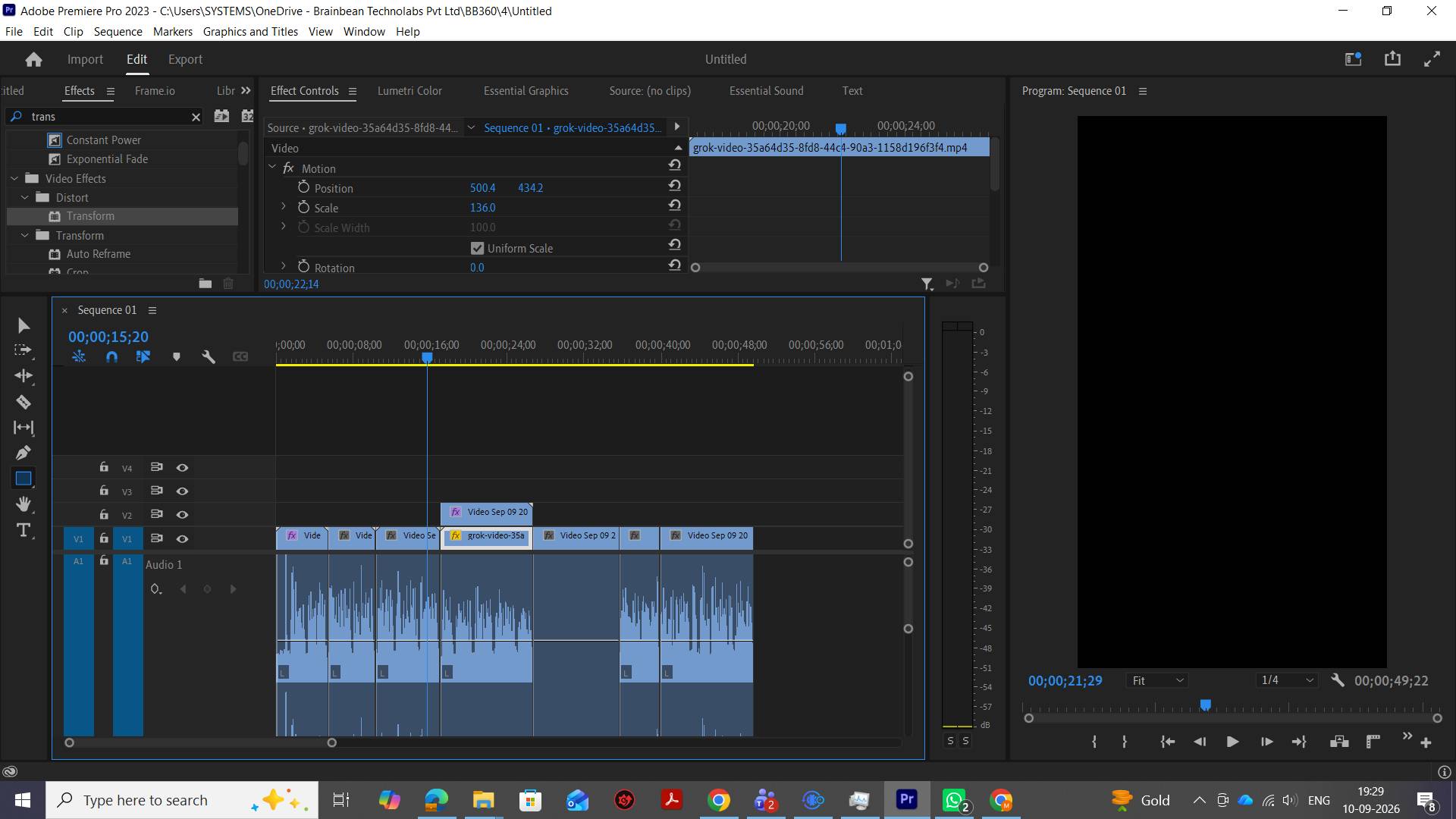Reset the Position parameter
1456x819 pixels.
click(x=674, y=186)
